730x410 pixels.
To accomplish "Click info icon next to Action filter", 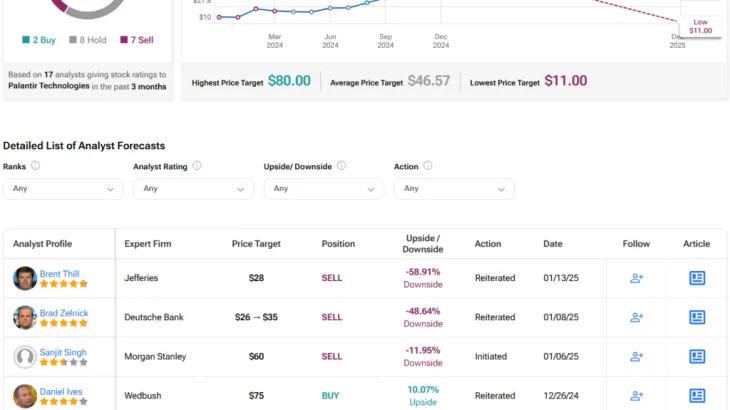I will pyautogui.click(x=427, y=166).
